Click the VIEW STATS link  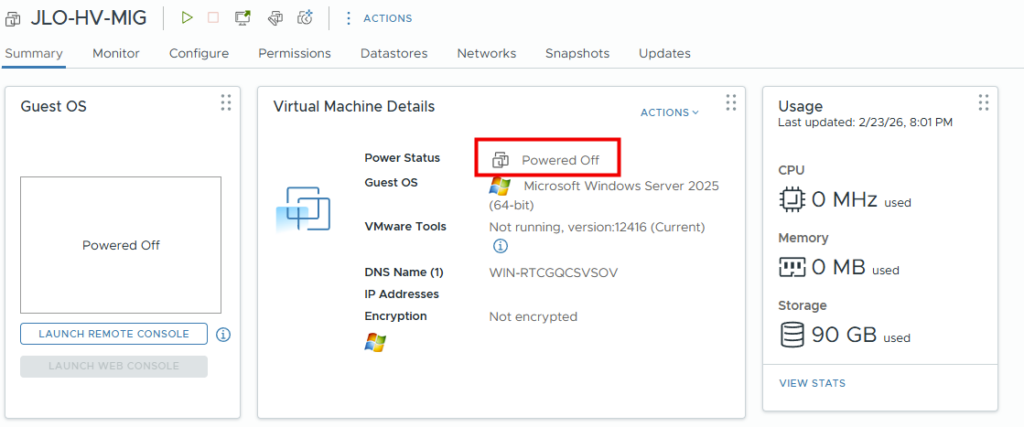tap(812, 383)
